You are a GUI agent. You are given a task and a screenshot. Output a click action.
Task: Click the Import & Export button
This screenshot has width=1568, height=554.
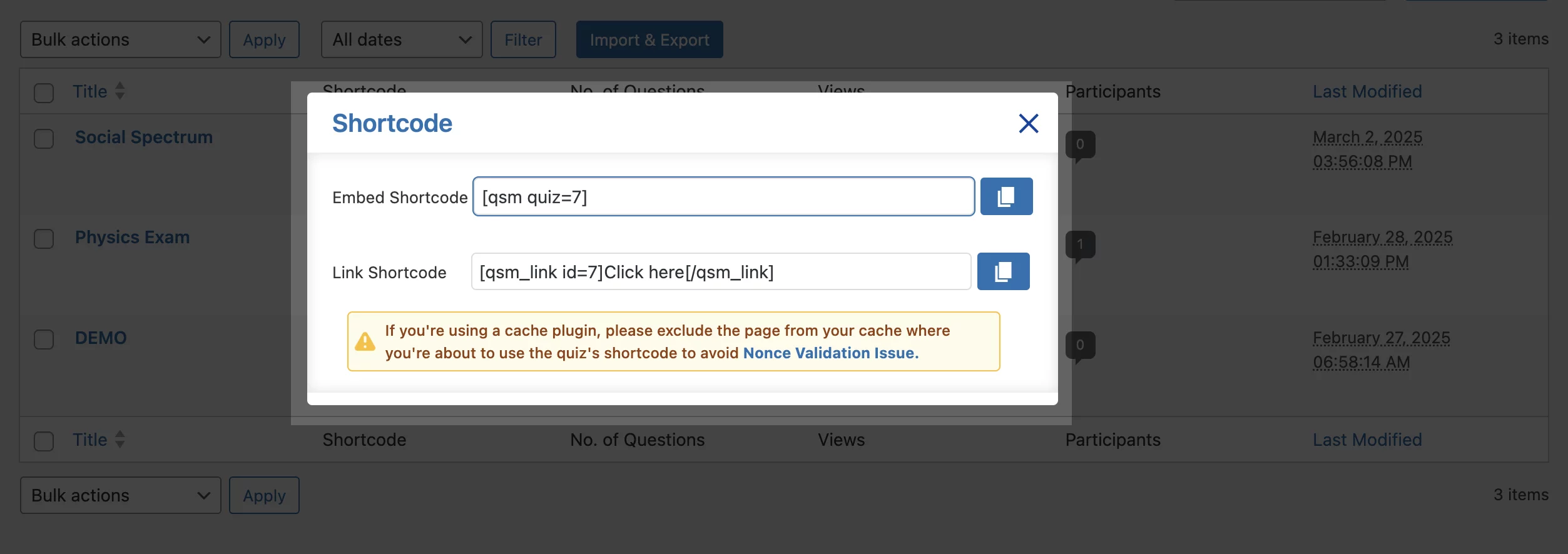(649, 39)
